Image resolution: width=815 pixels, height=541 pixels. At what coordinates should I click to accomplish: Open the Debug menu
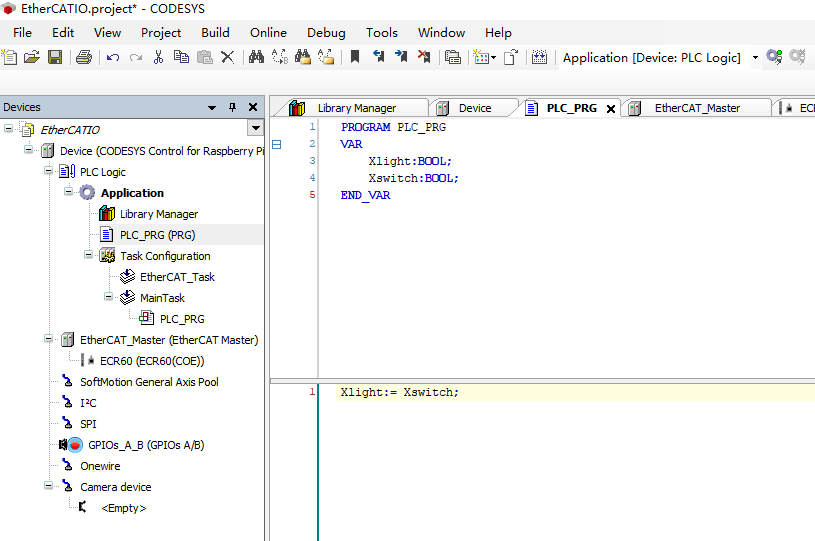click(x=326, y=33)
